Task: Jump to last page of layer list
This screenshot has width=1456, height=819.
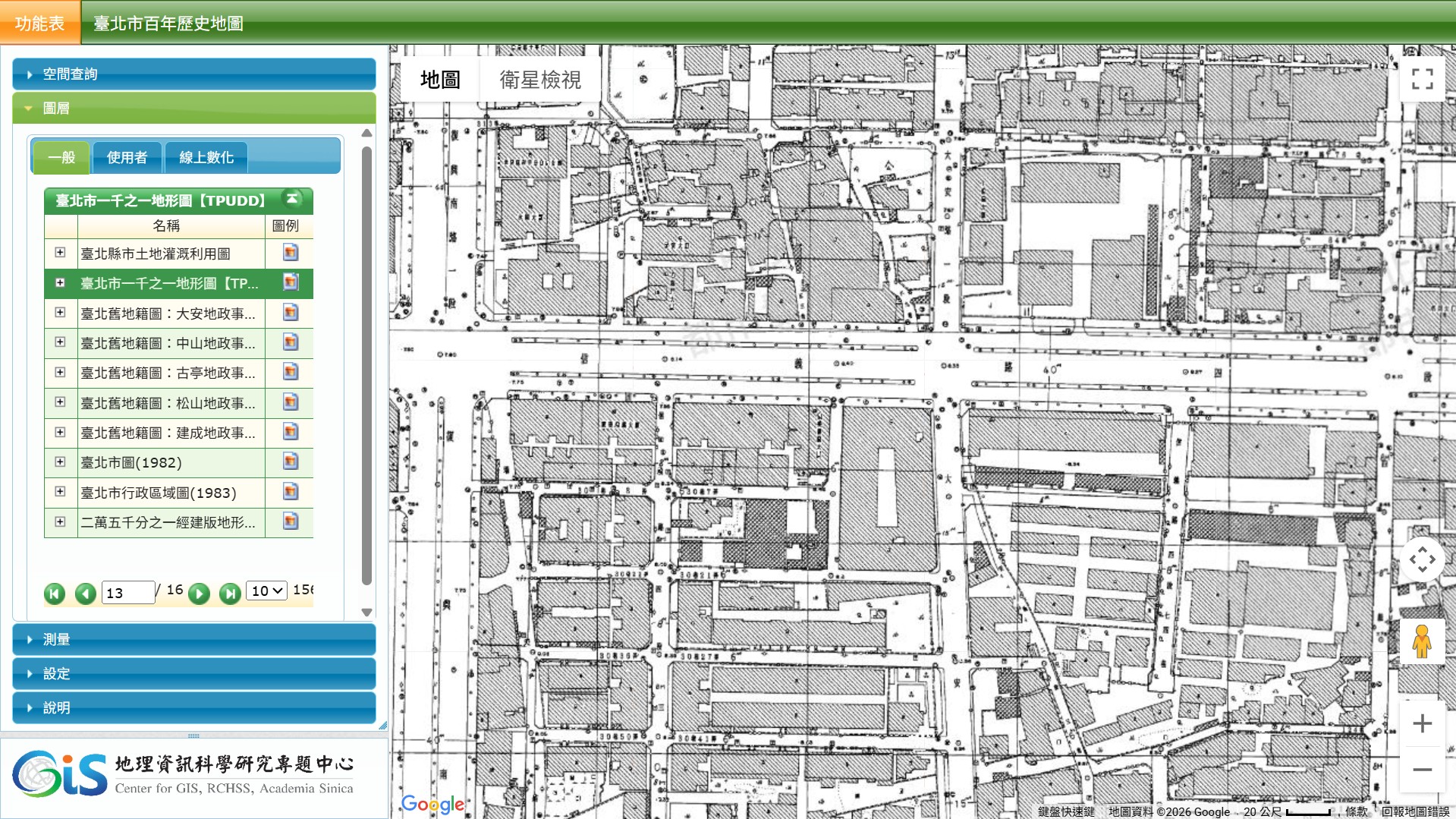Action: pos(230,593)
